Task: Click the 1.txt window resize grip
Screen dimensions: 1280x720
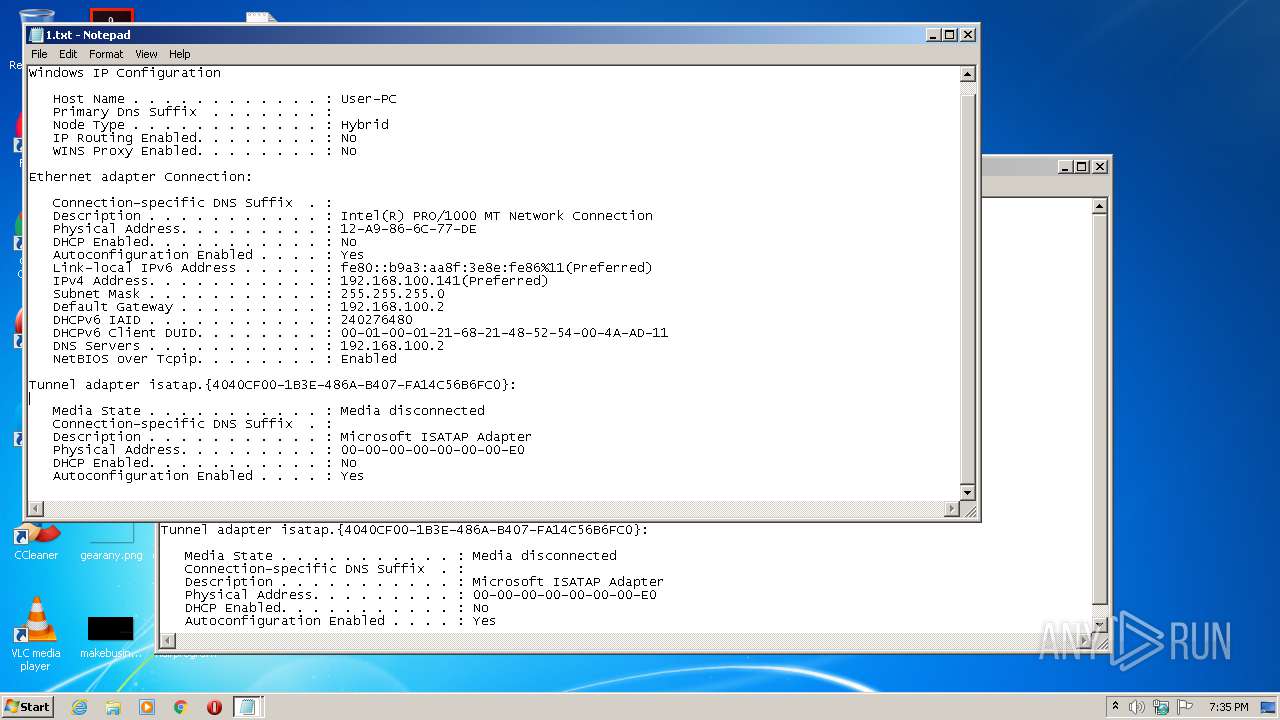Action: [968, 510]
